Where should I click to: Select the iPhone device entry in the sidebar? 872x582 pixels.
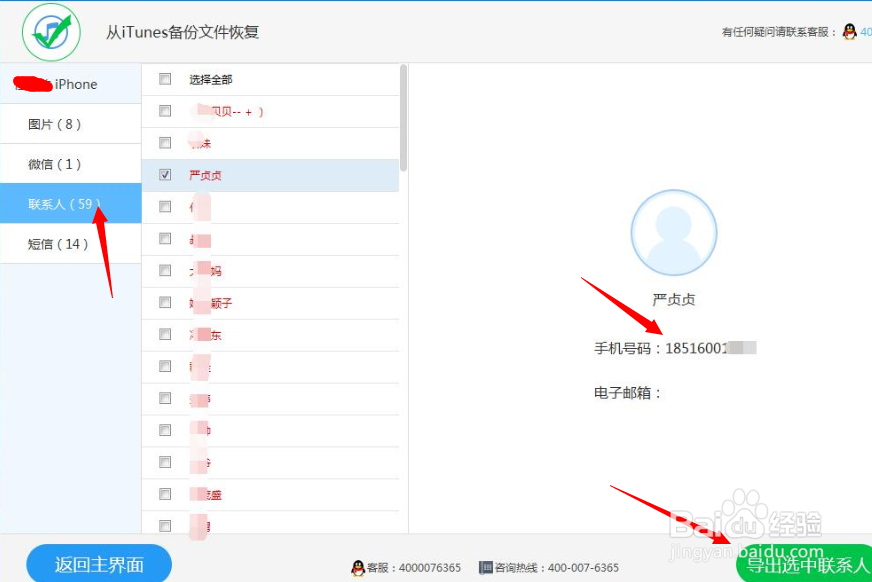[71, 84]
